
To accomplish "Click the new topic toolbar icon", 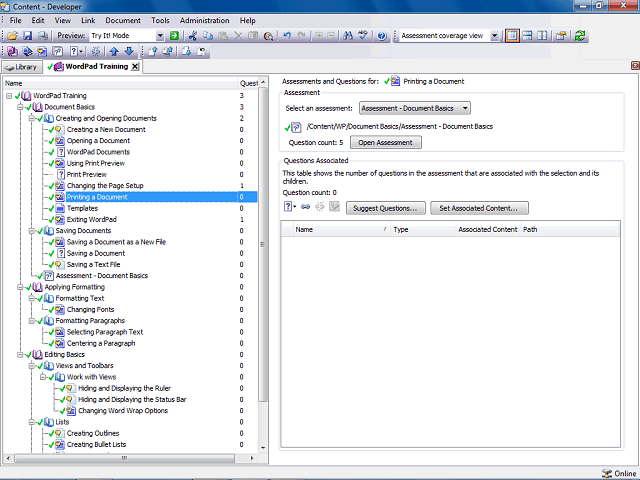I will tap(42, 51).
